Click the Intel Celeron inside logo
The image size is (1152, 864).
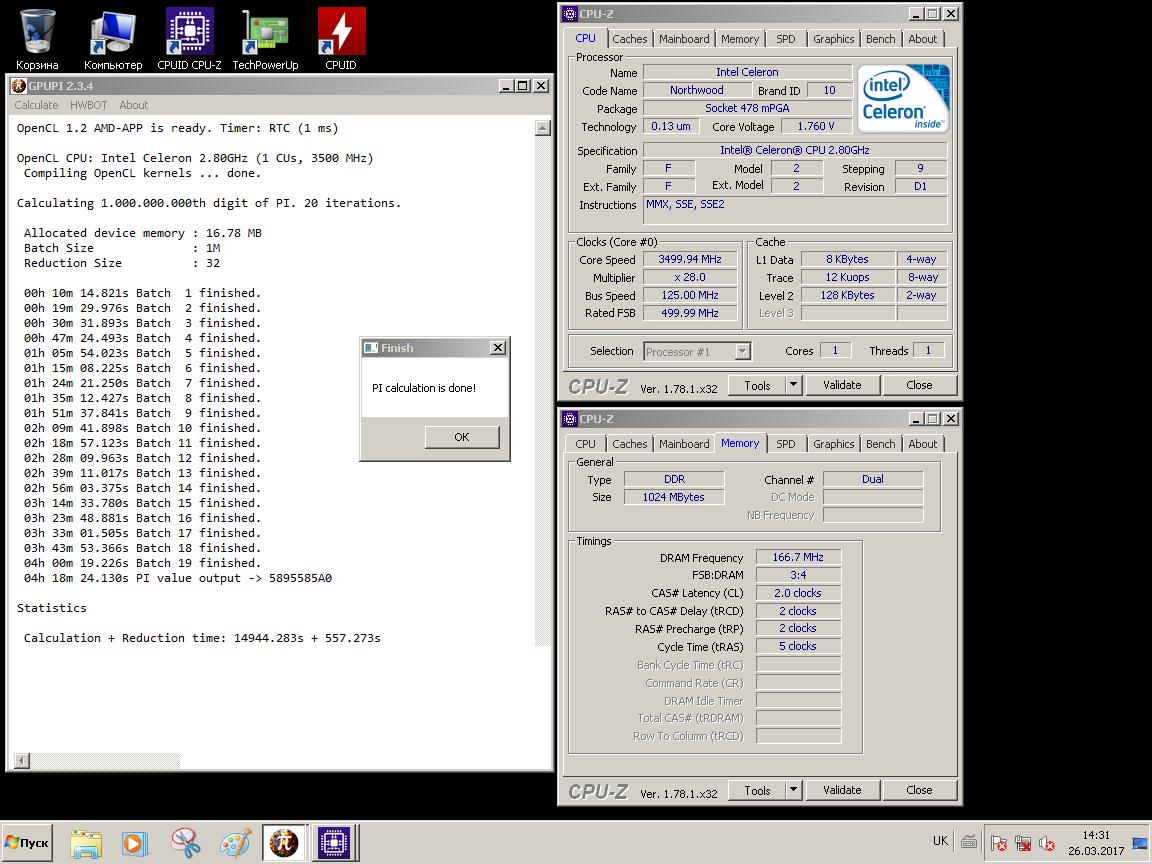(x=903, y=98)
